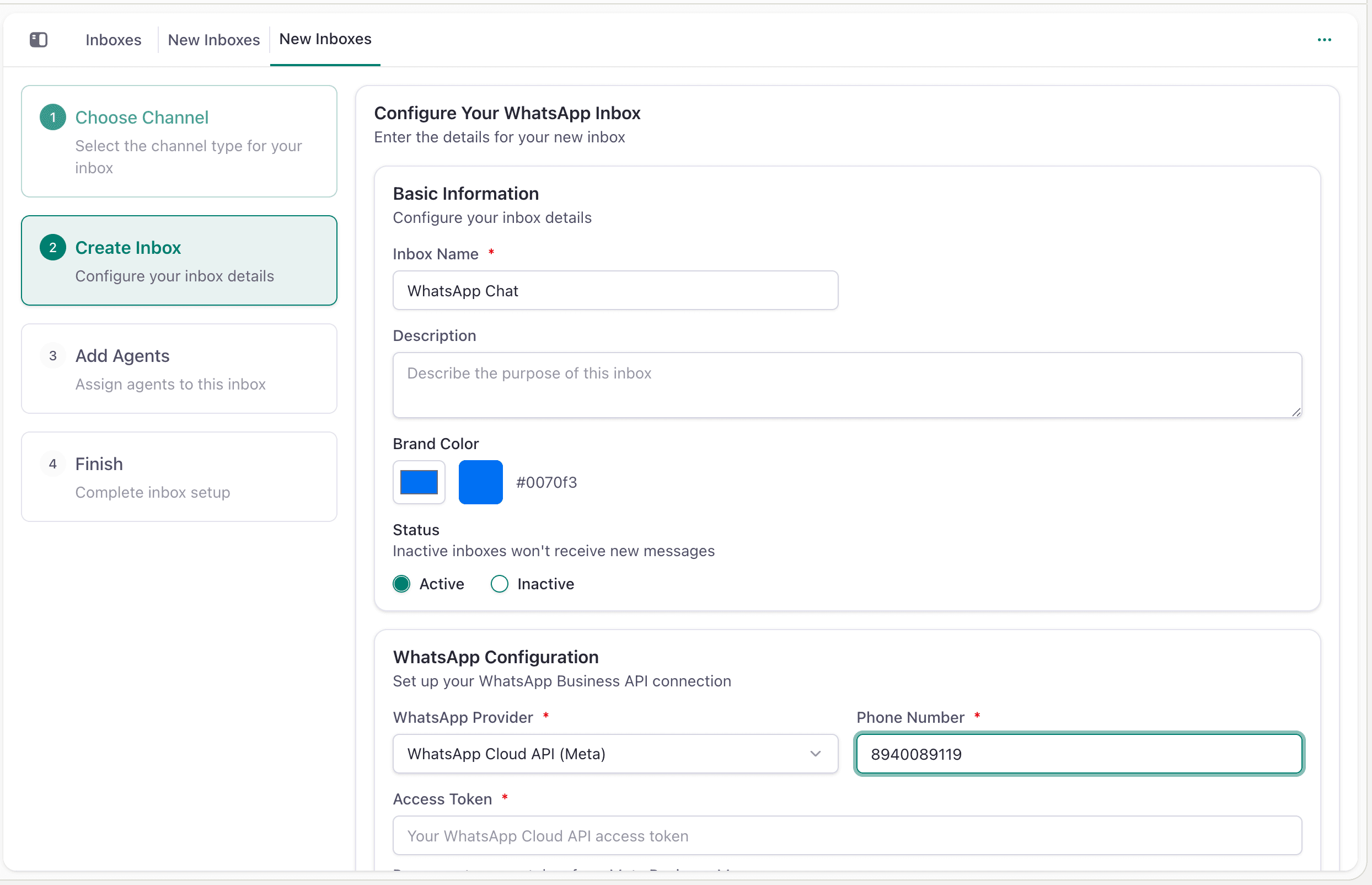Click the Description textarea resize handle
The image size is (1372, 885).
click(1296, 412)
